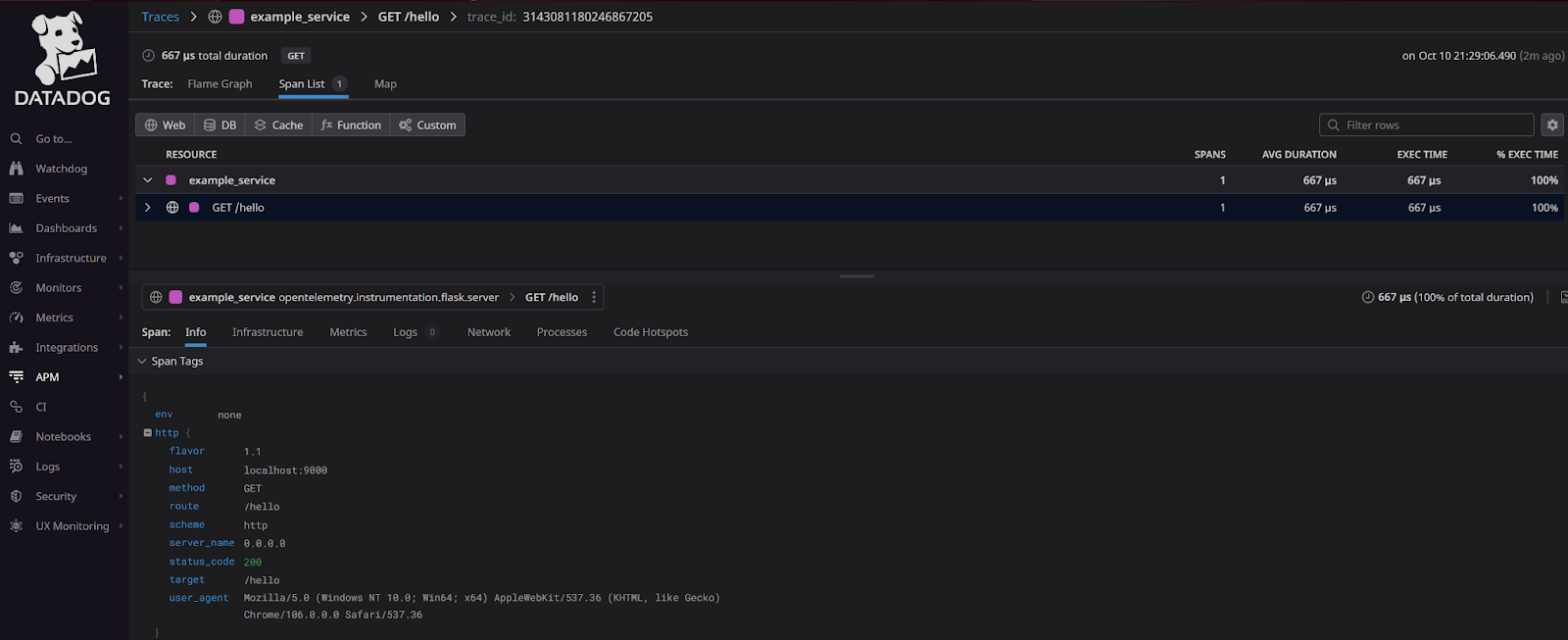Click the Security shield icon

point(16,497)
